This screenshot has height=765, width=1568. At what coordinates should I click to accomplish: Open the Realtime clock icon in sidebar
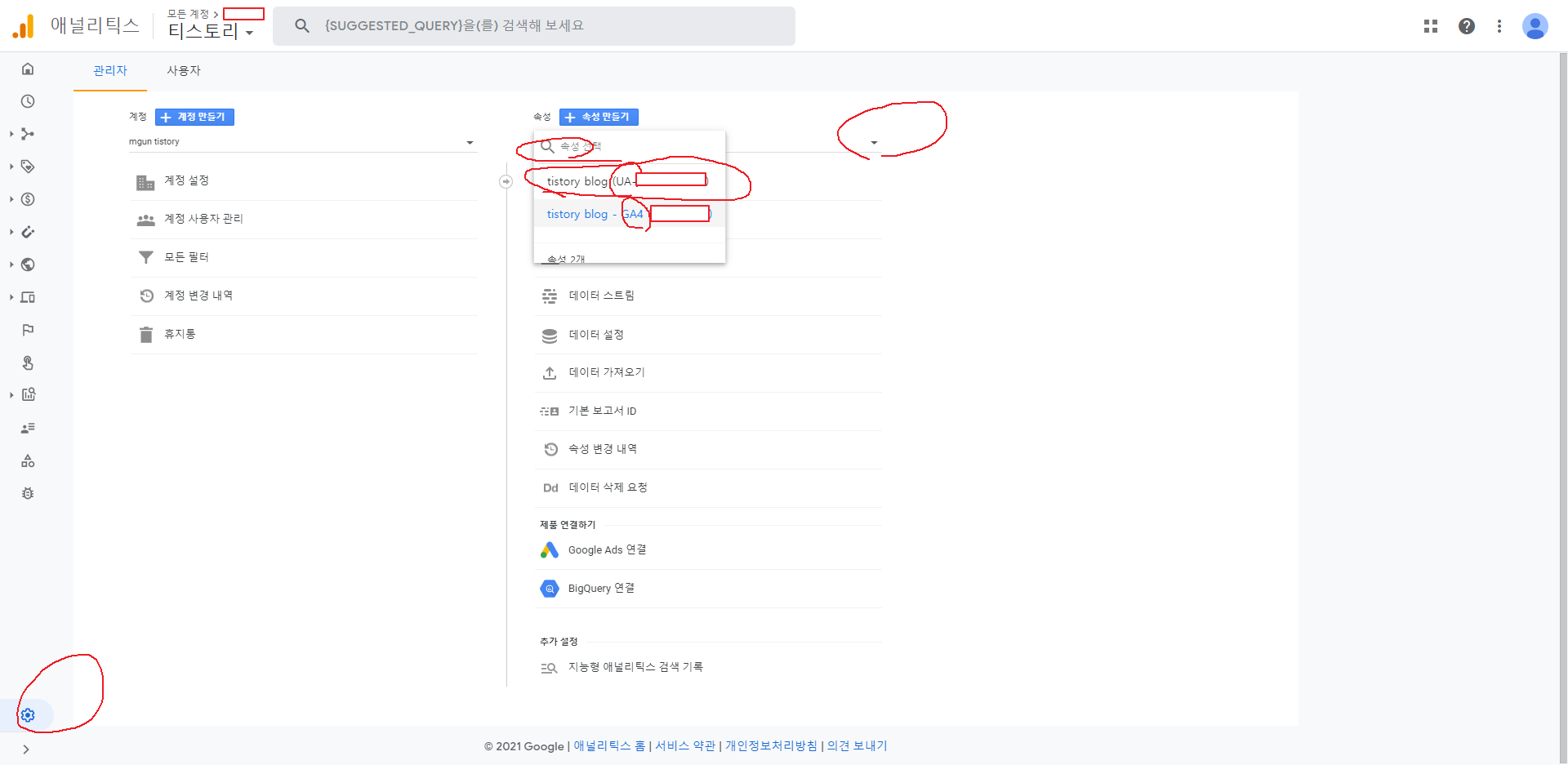[x=28, y=101]
